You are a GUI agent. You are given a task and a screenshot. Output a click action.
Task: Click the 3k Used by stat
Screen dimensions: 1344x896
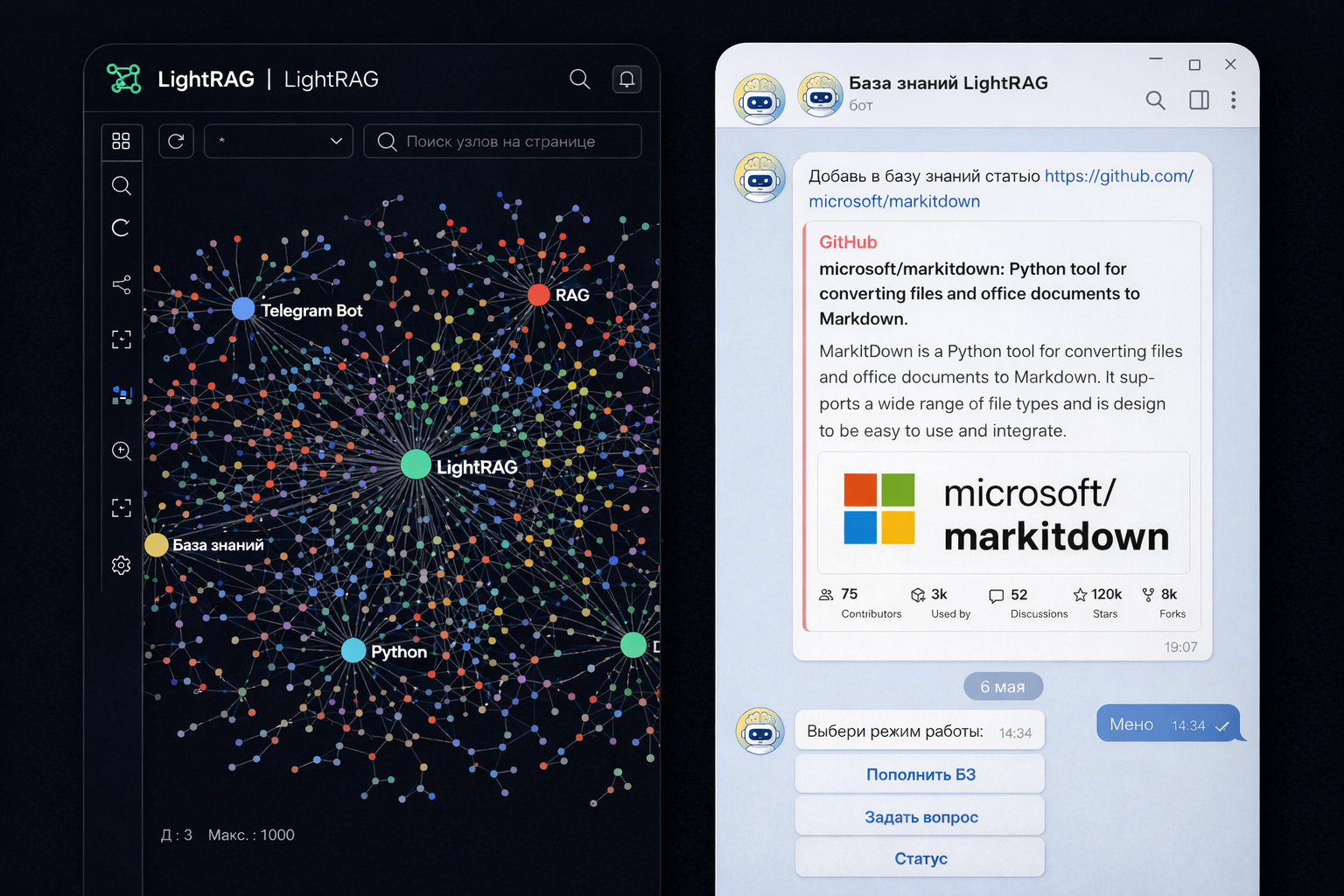point(941,603)
